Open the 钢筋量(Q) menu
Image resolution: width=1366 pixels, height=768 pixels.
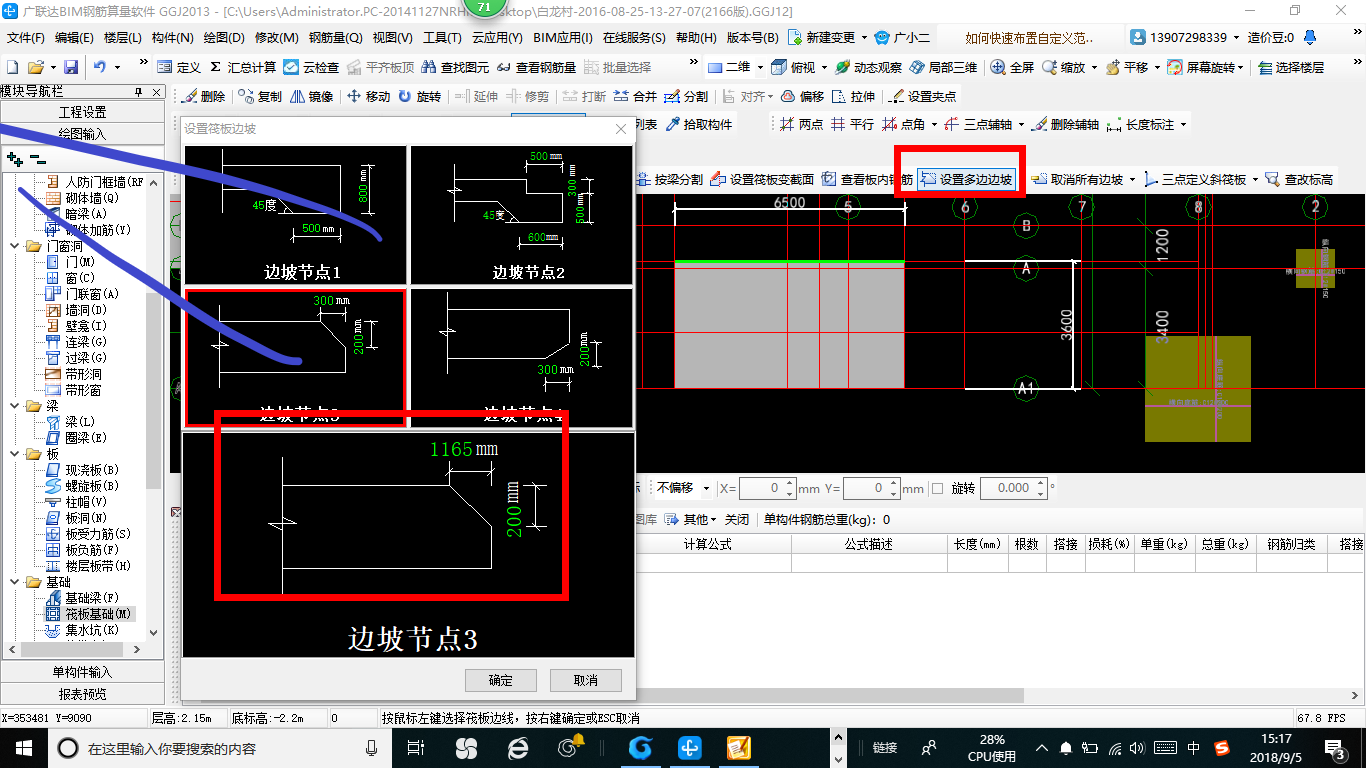335,38
